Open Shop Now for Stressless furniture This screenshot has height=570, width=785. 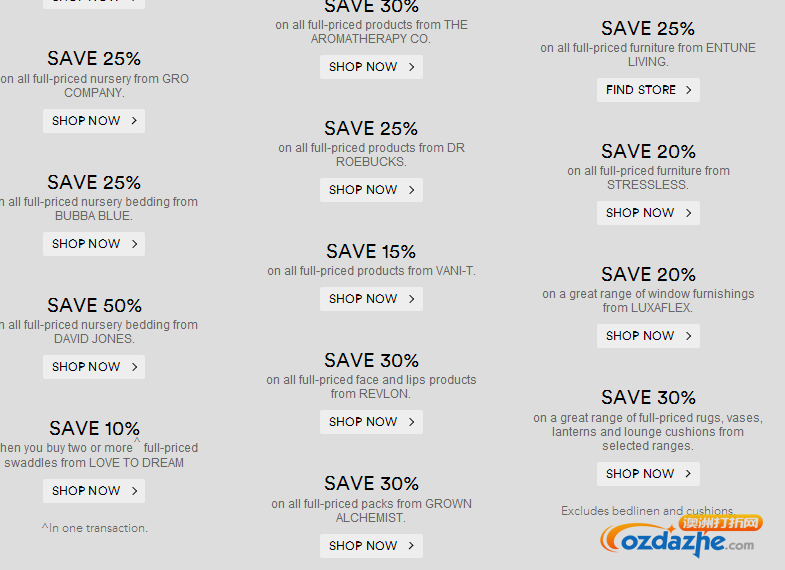coord(648,213)
